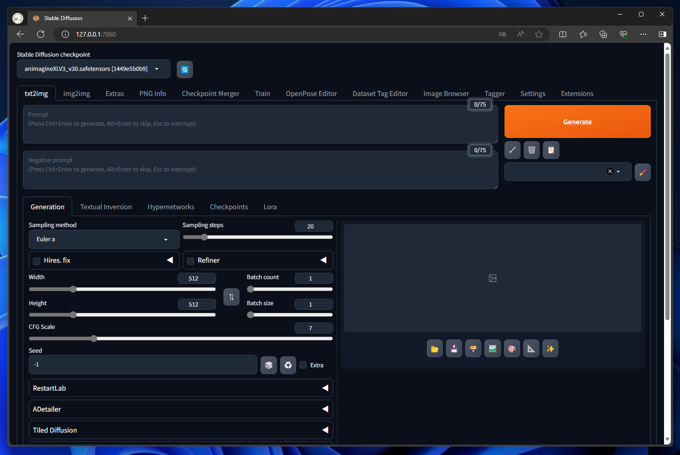This screenshot has height=455, width=680.
Task: Switch to img2img tab
Action: click(x=77, y=94)
